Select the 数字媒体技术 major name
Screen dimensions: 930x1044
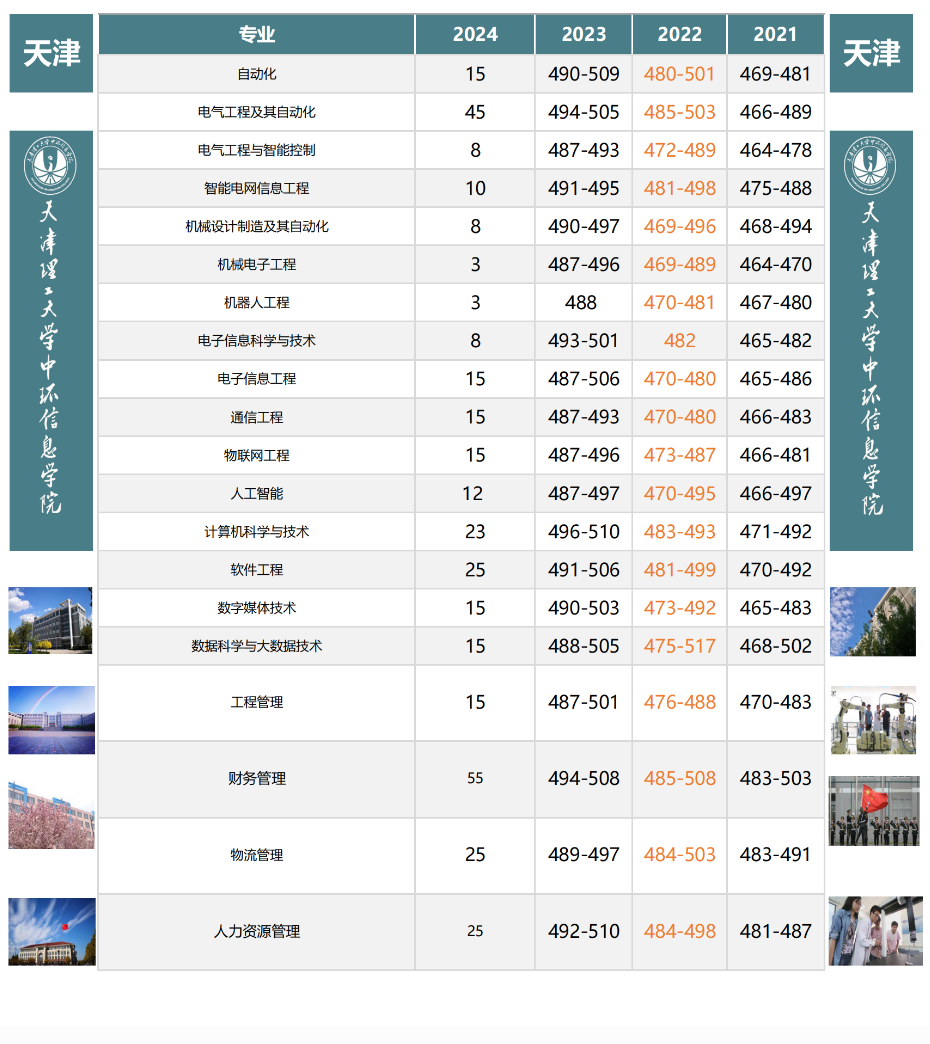click(257, 608)
